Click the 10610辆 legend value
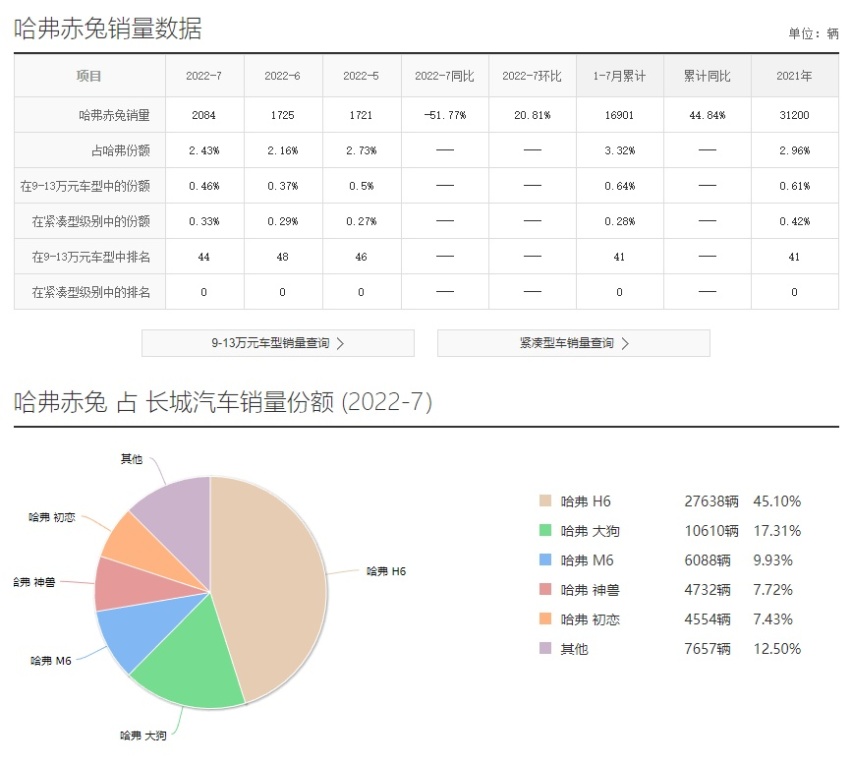 (x=711, y=530)
